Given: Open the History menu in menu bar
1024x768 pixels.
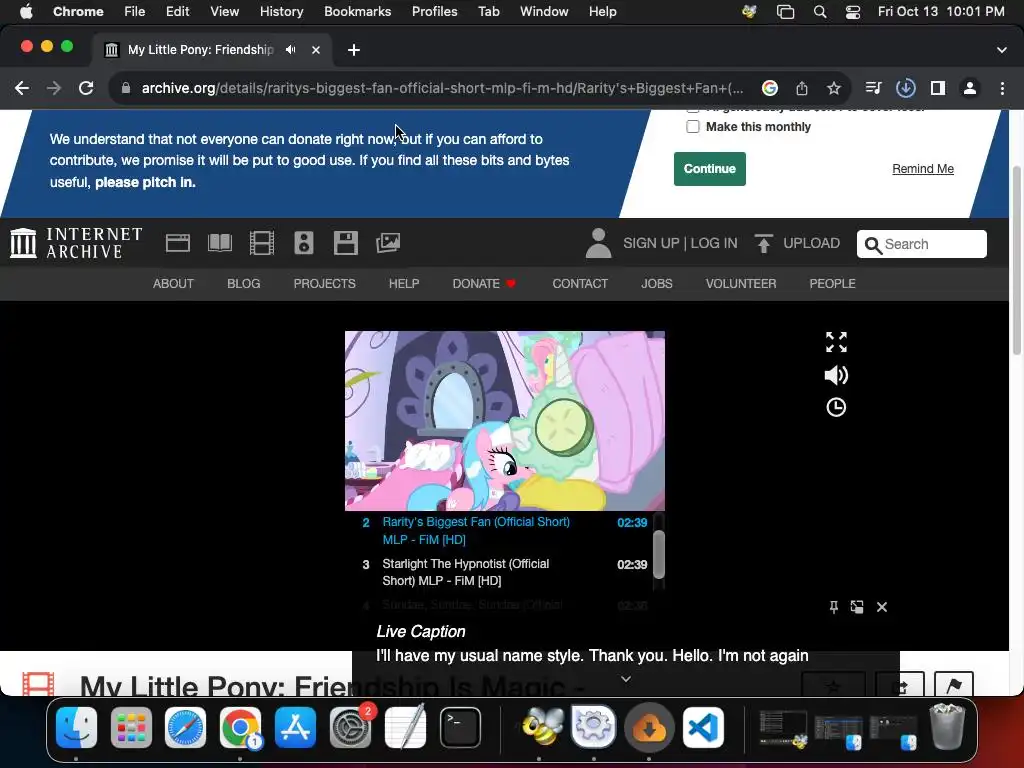Looking at the screenshot, I should [x=281, y=12].
